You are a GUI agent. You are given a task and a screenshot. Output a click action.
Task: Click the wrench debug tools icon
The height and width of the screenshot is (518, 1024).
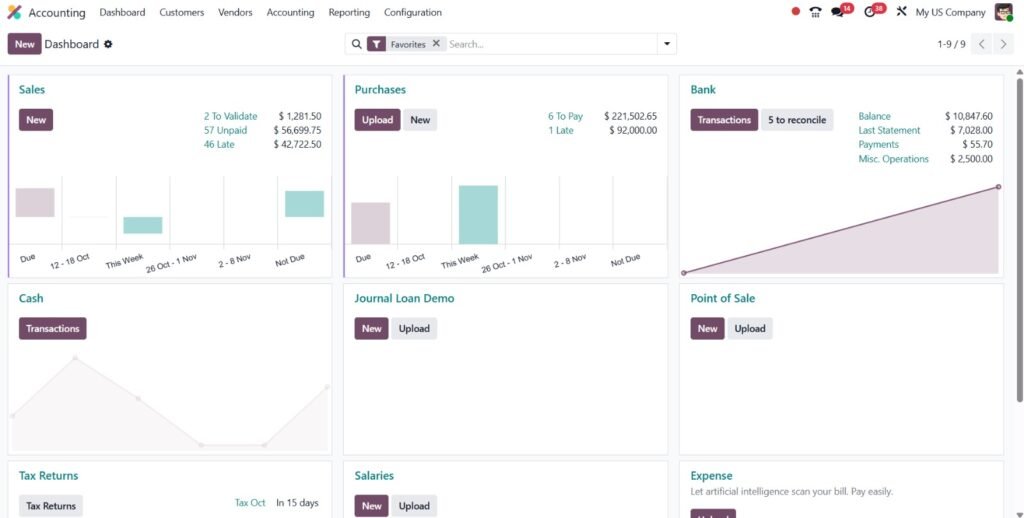[x=901, y=13]
